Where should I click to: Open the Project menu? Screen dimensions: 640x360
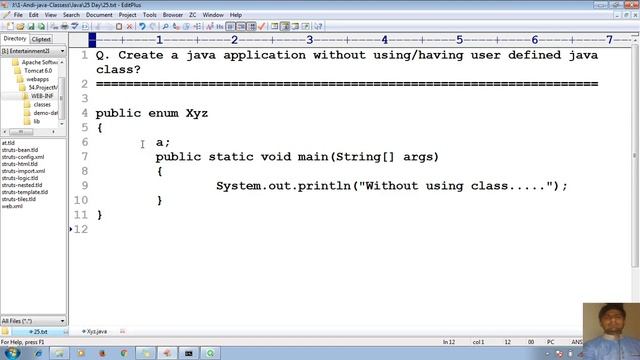[127, 15]
